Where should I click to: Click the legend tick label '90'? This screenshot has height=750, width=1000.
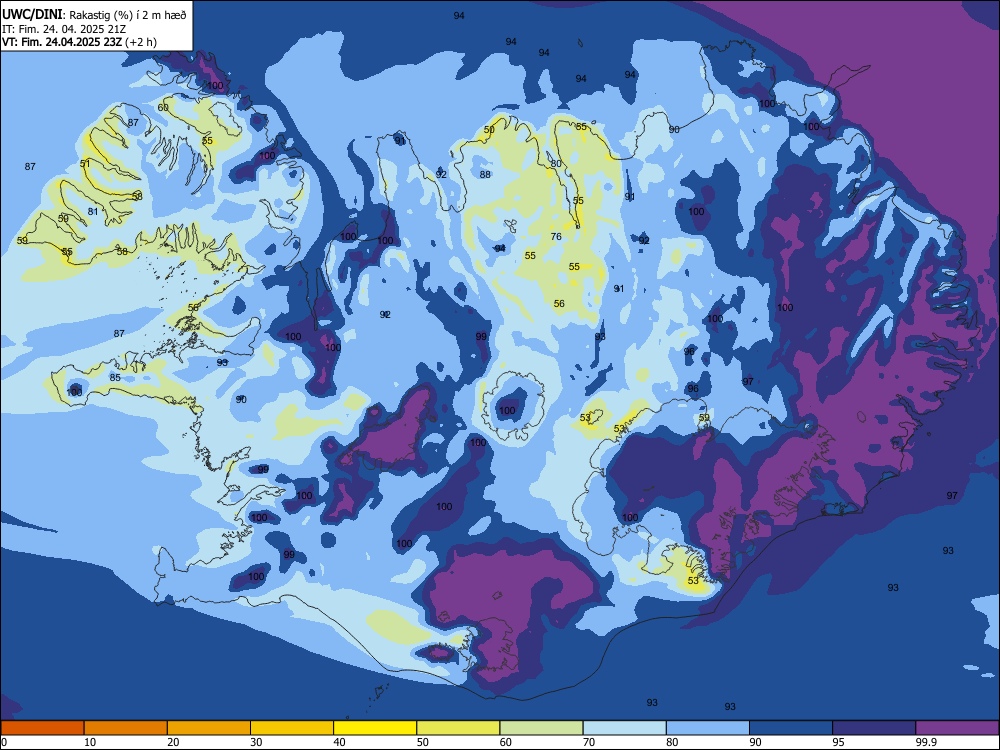click(x=756, y=742)
